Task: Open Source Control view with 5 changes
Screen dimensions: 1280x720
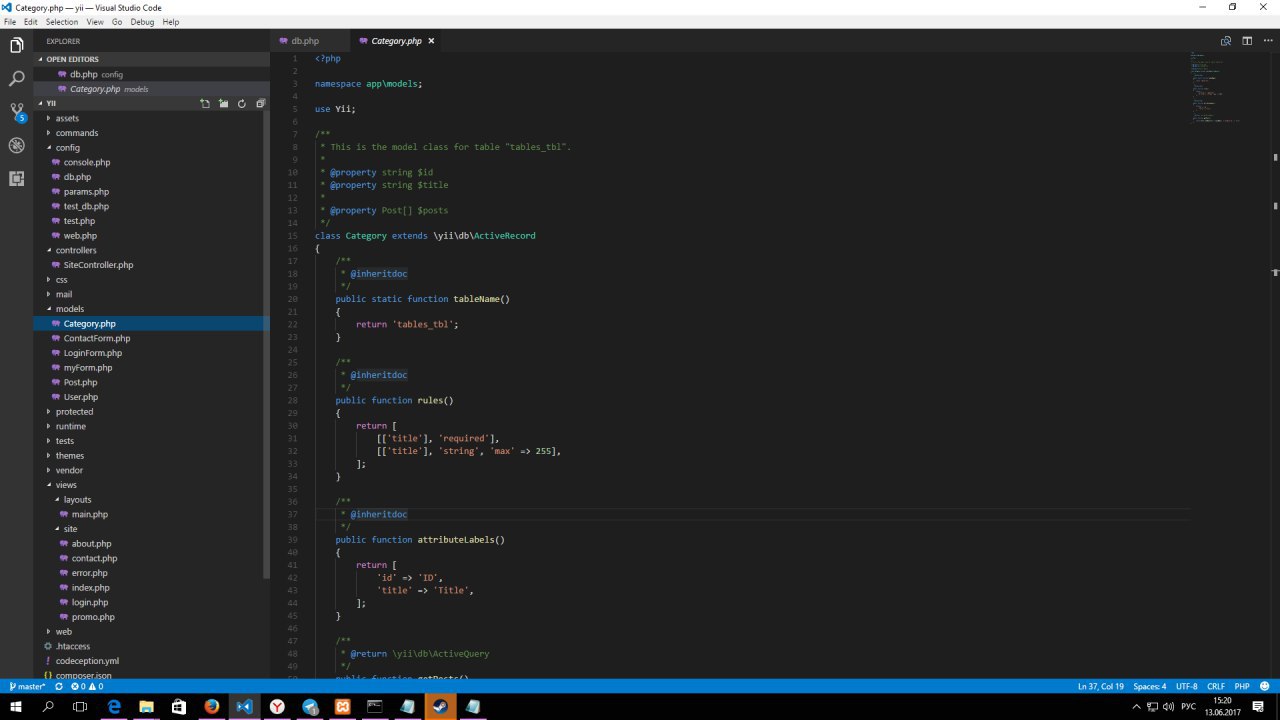Action: [16, 111]
